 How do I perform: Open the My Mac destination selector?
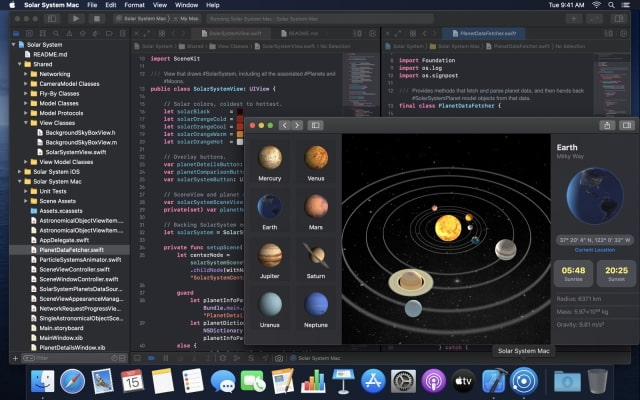pyautogui.click(x=189, y=19)
